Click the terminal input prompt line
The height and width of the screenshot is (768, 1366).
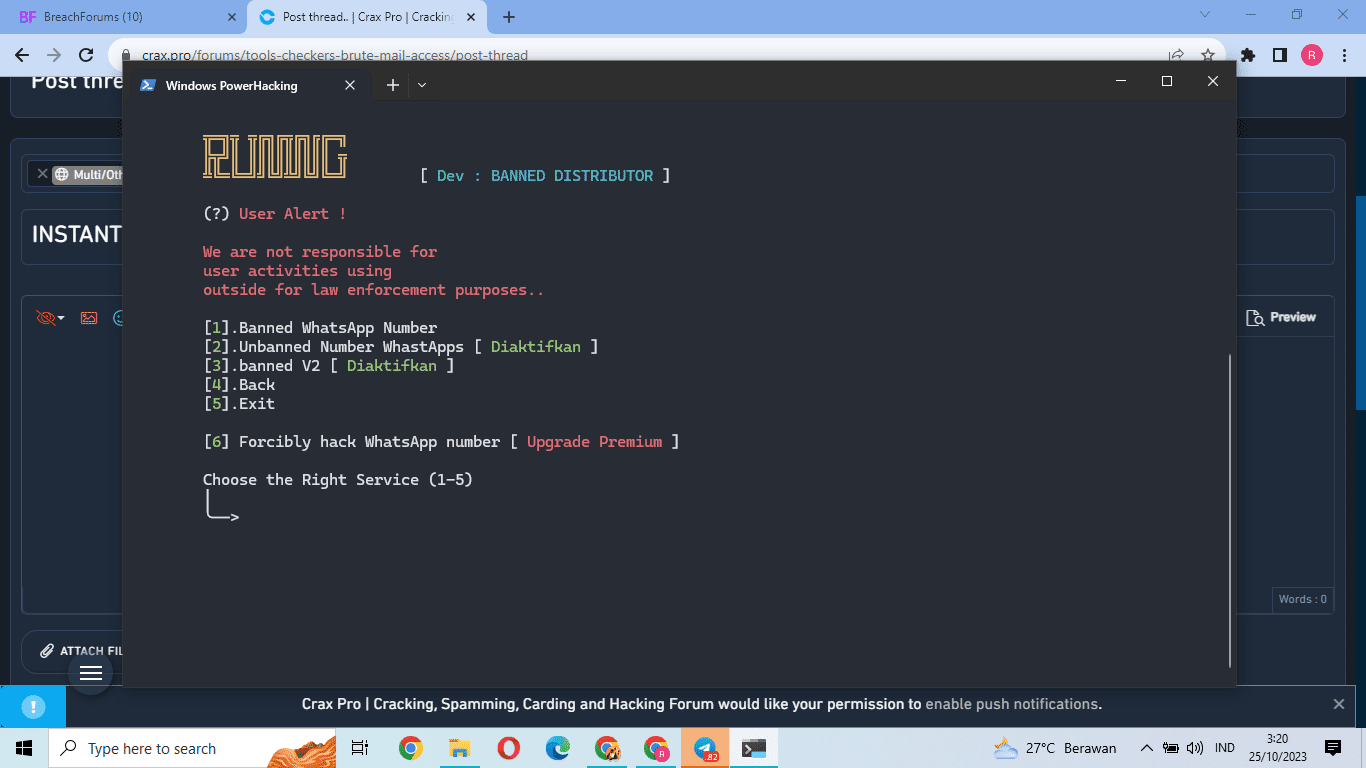pos(222,508)
